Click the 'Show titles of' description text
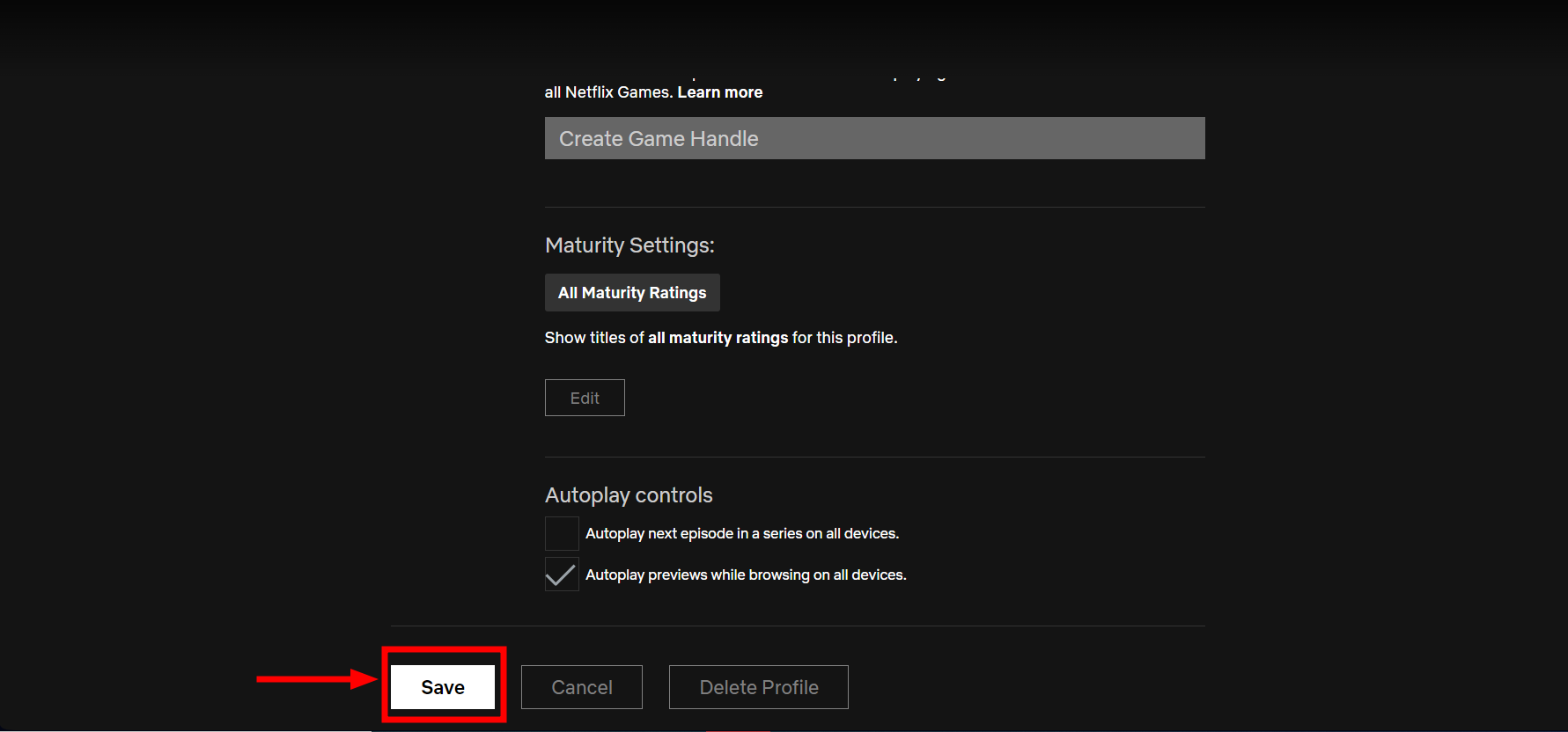The height and width of the screenshot is (732, 1568). 594,338
